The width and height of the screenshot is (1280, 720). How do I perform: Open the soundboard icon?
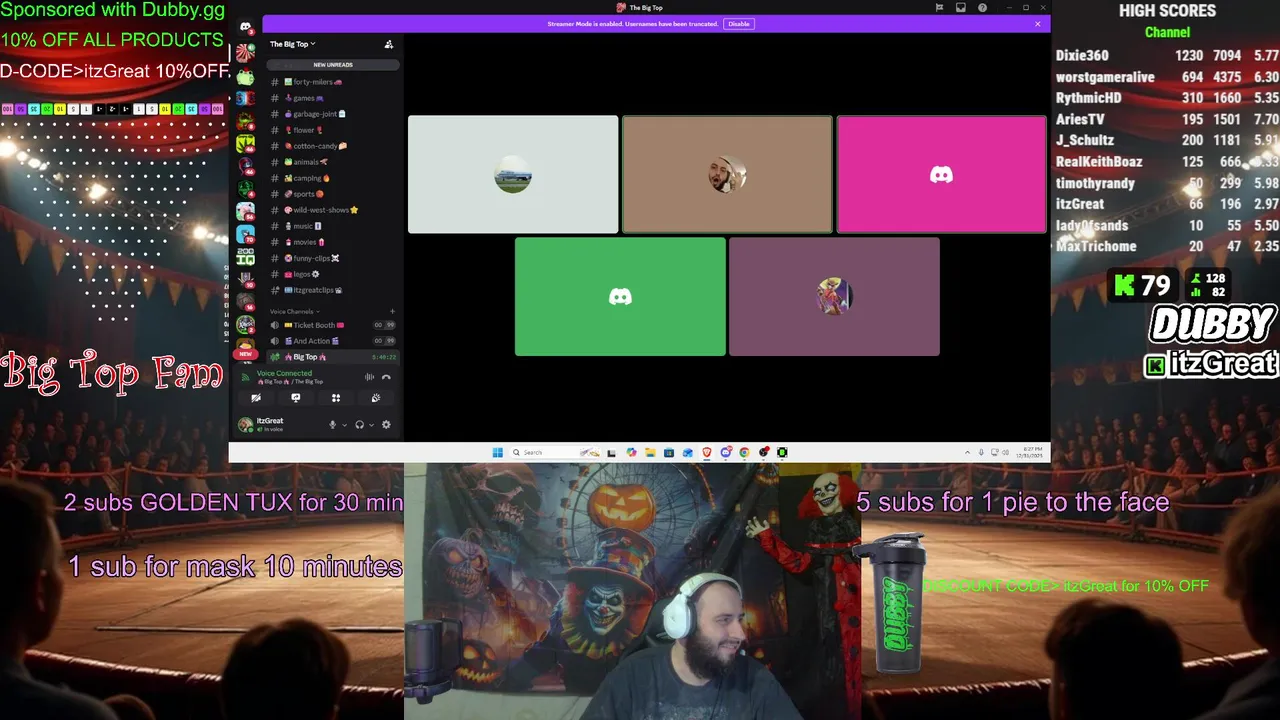[x=376, y=398]
